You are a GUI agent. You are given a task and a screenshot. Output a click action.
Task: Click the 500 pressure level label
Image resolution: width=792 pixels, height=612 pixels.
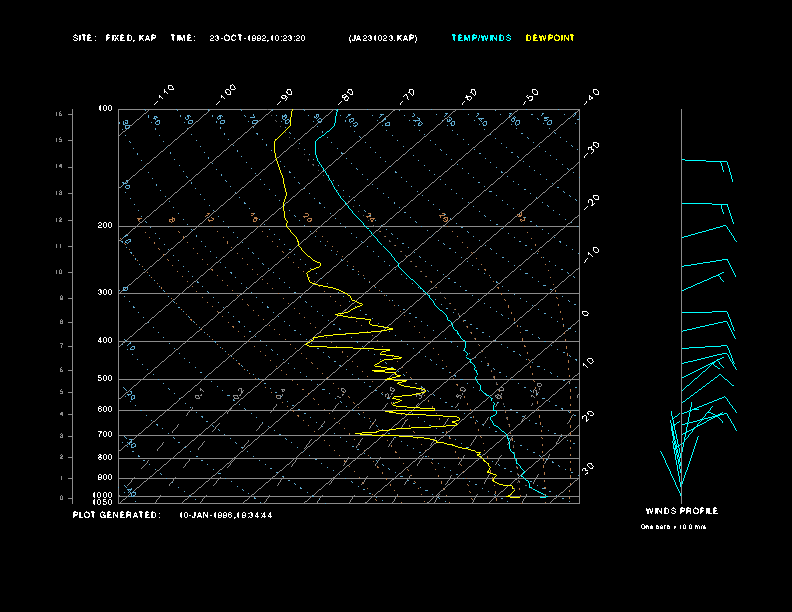[x=105, y=379]
